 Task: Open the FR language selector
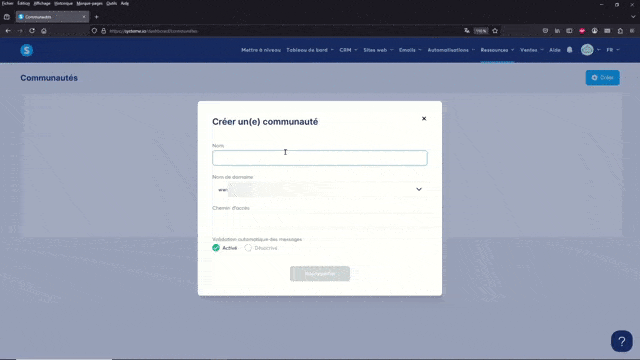tap(613, 50)
